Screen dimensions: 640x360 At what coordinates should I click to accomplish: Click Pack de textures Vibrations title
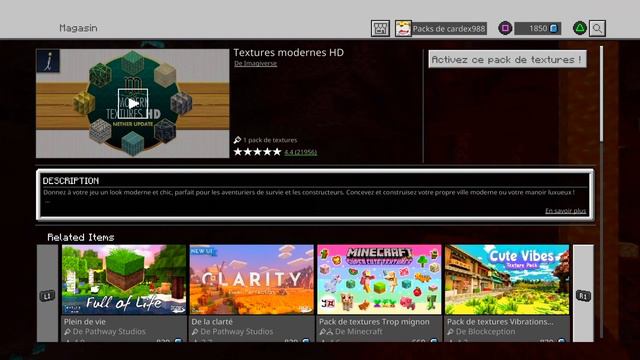(x=500, y=322)
